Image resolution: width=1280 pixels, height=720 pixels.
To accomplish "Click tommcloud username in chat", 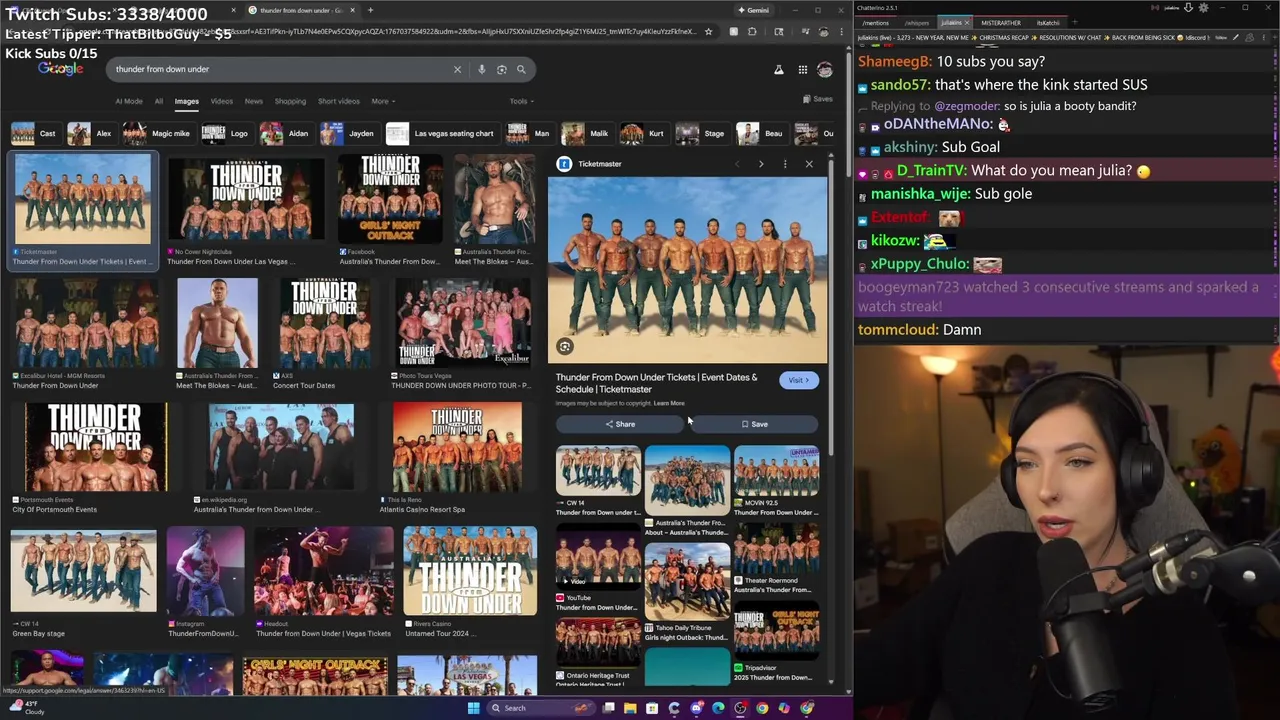I will [898, 330].
